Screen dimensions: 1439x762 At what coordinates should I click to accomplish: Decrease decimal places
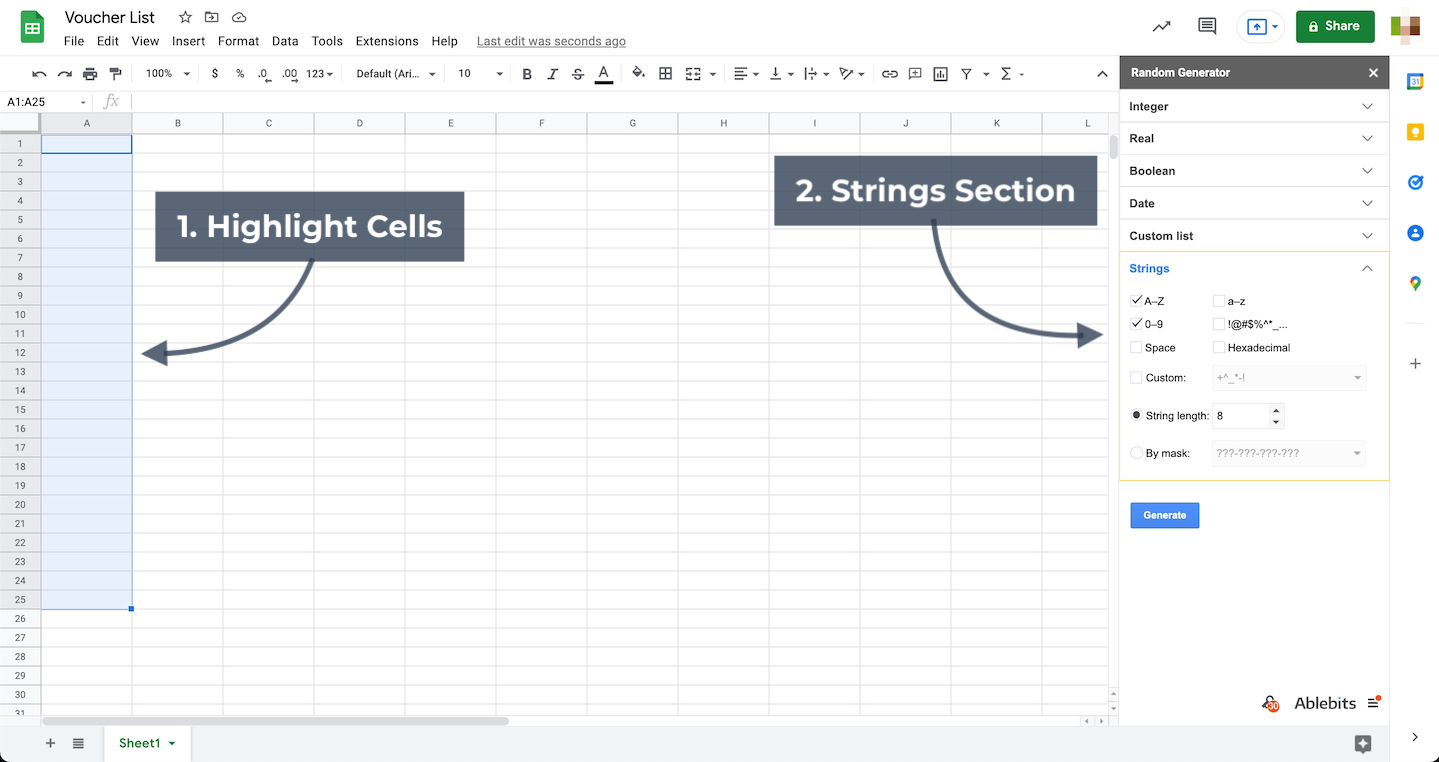263,74
